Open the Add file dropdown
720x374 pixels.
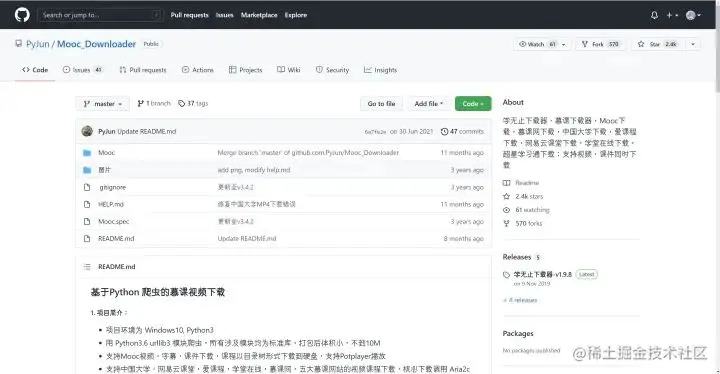point(428,104)
